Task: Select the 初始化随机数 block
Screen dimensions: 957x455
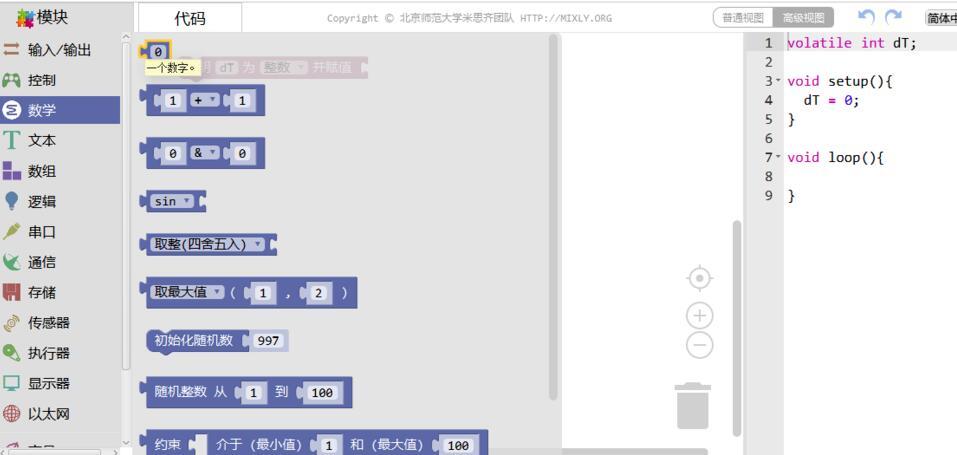Action: click(193, 341)
